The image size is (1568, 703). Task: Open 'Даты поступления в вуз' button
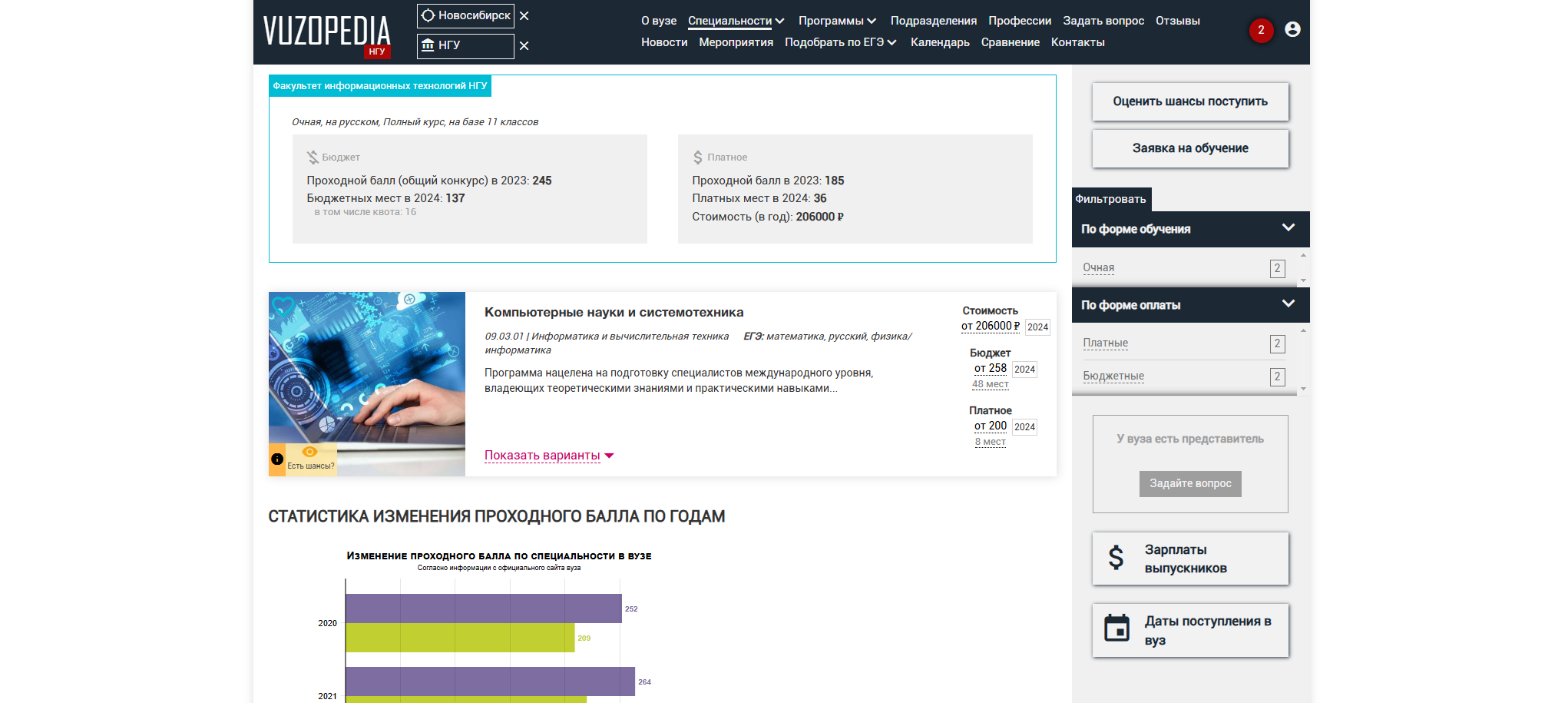point(1190,630)
